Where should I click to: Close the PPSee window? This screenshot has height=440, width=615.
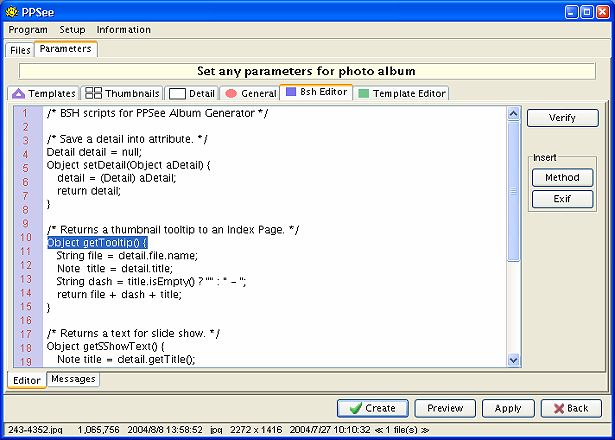(603, 12)
